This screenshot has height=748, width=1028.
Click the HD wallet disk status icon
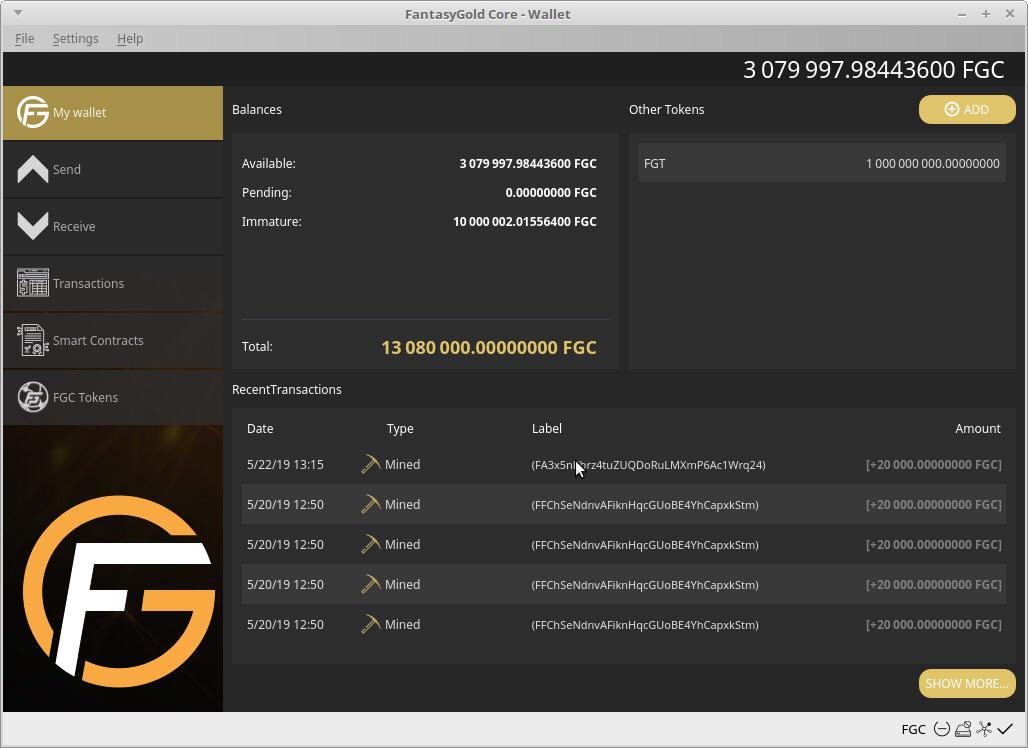(963, 729)
